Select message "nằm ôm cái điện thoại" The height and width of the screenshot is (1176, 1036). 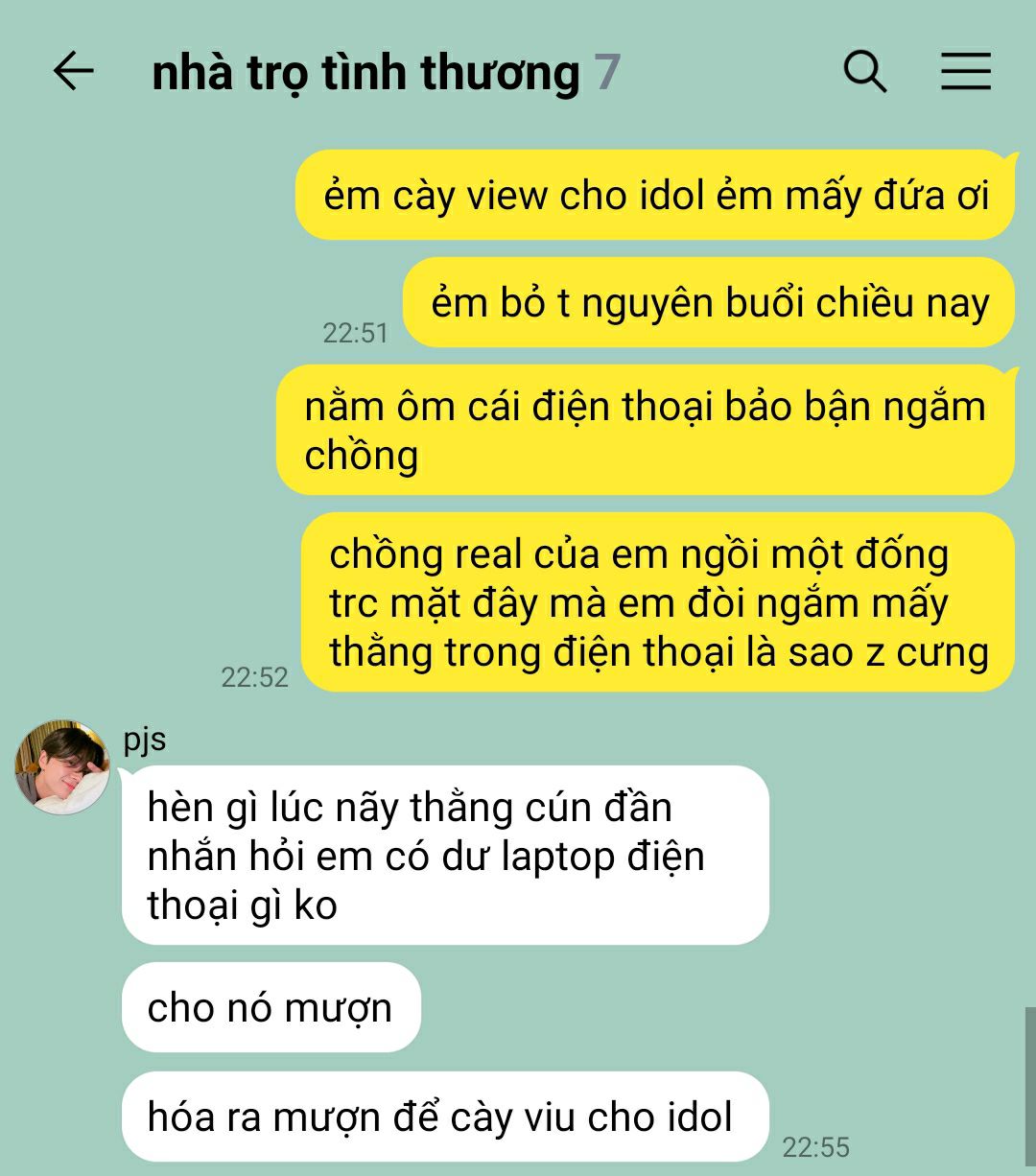pyautogui.click(x=646, y=431)
